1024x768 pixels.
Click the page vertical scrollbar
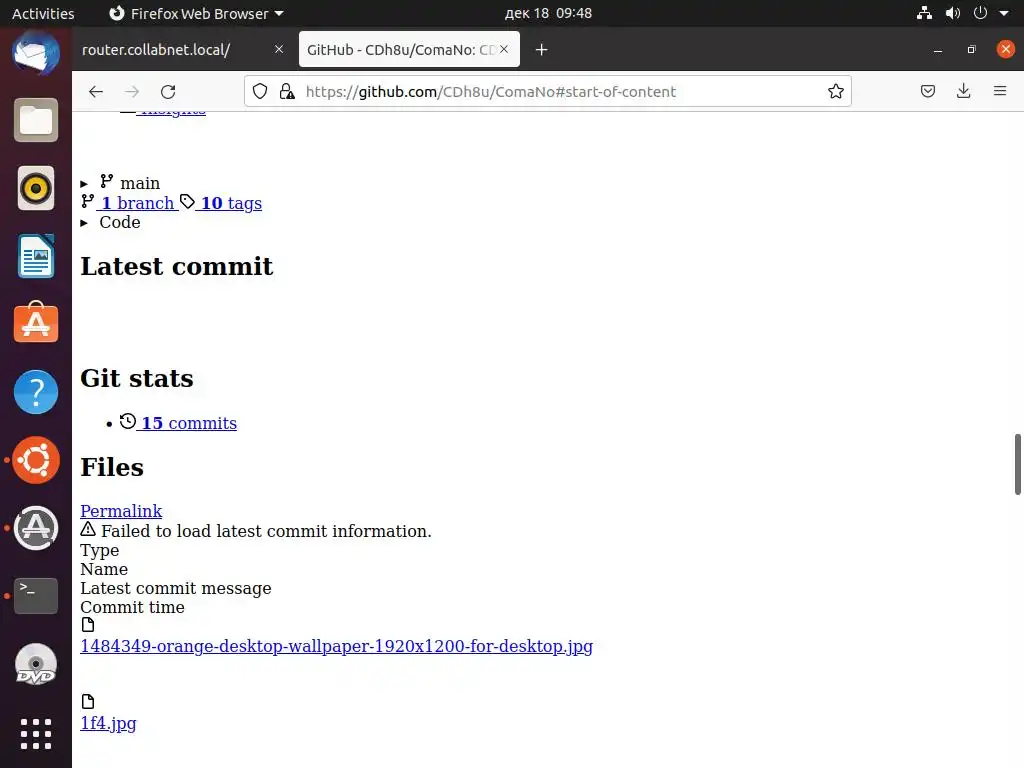pos(1017,464)
